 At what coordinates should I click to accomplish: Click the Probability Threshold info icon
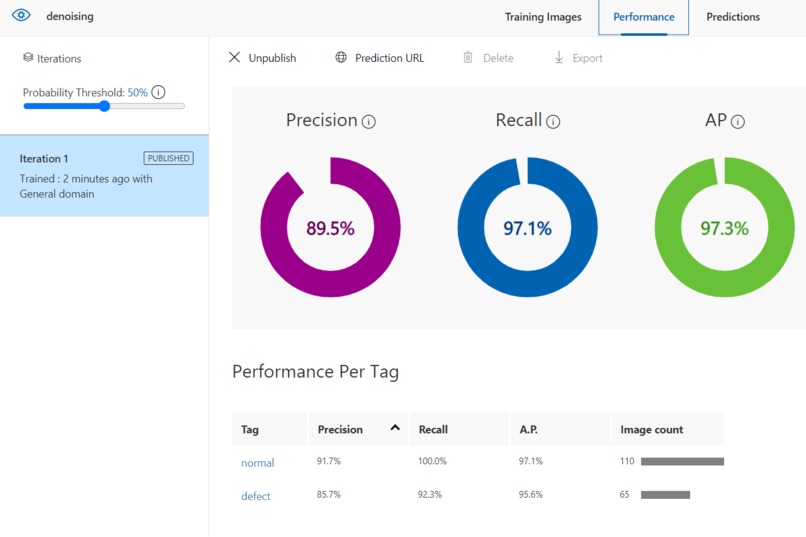point(158,92)
